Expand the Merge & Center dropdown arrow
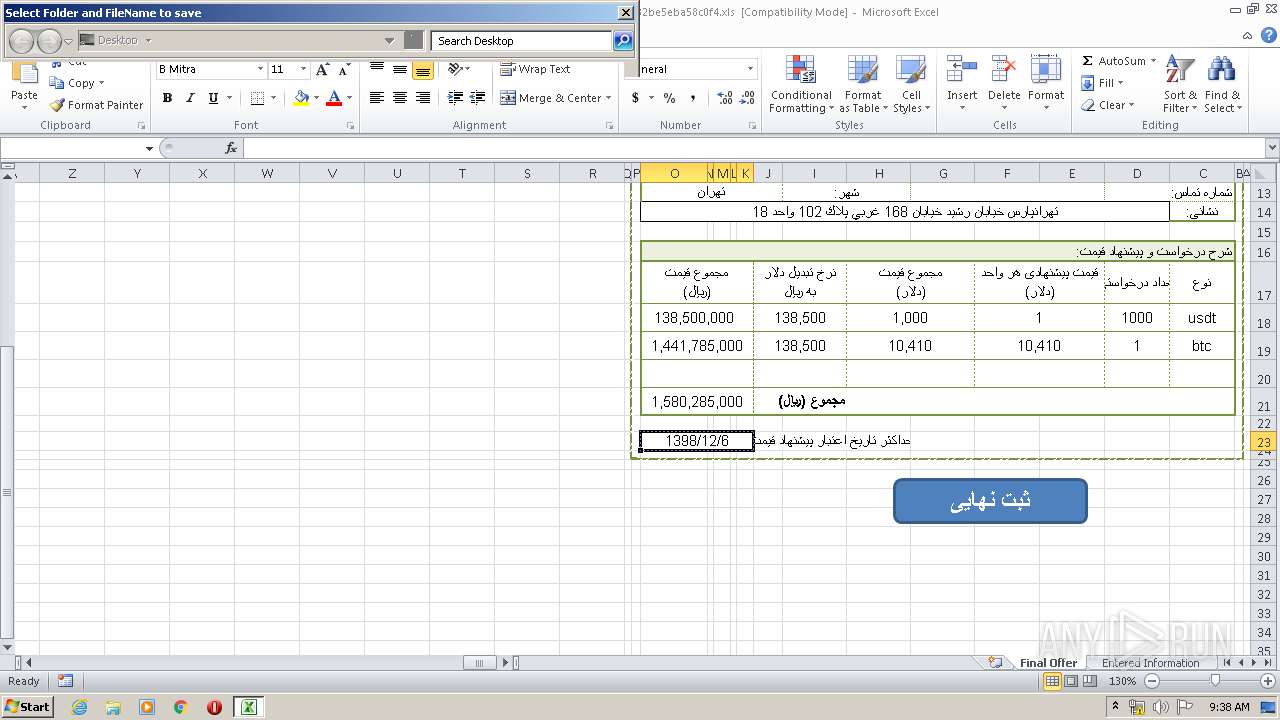Screen dimensions: 1280x720 point(609,98)
